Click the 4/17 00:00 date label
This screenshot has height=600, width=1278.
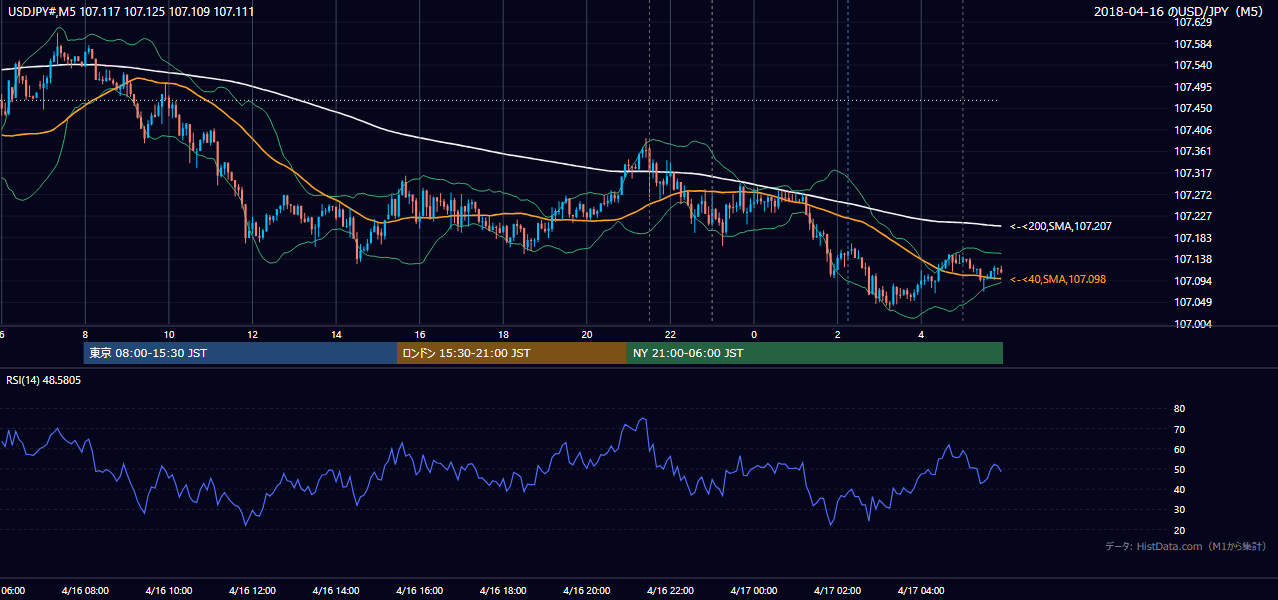tap(754, 590)
